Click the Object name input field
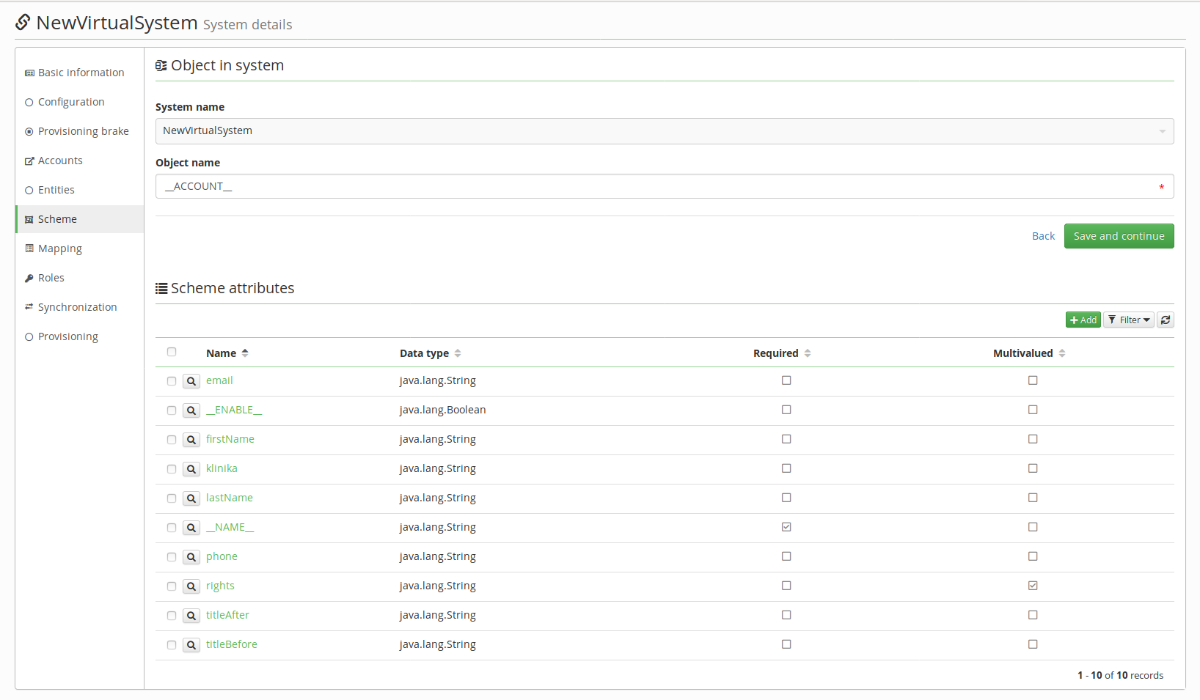Viewport: 1200px width, 700px height. (665, 187)
